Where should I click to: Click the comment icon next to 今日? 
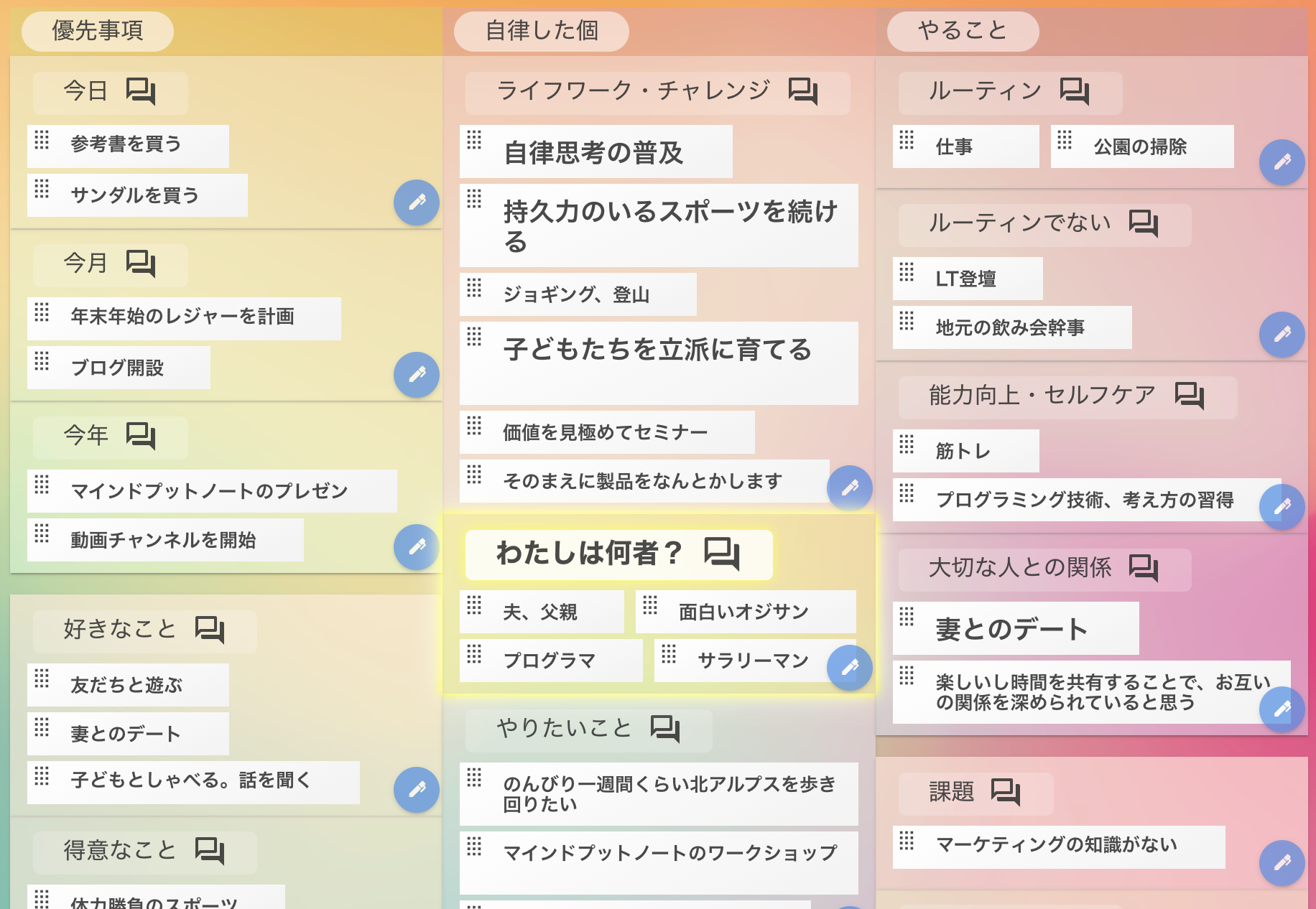[140, 91]
